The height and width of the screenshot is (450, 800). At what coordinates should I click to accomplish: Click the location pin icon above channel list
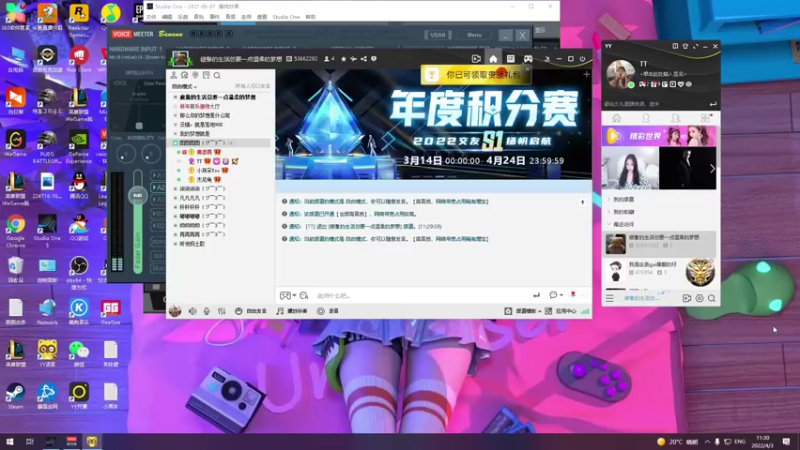tap(195, 76)
